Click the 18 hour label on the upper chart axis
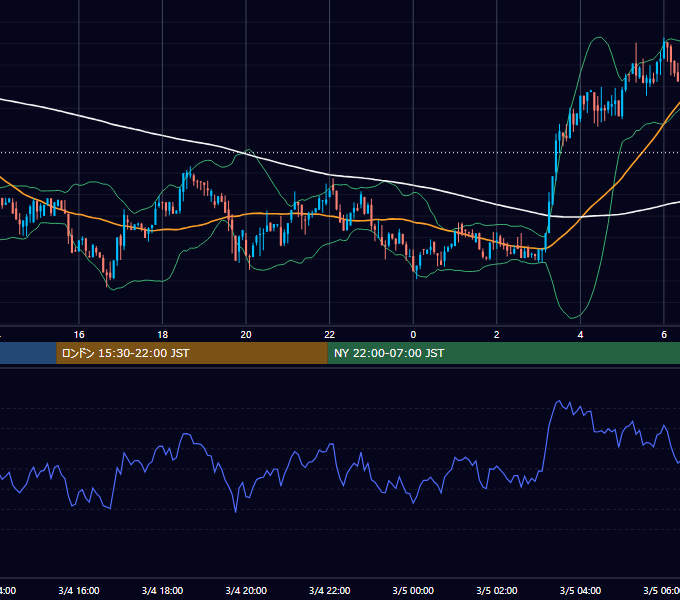The height and width of the screenshot is (600, 680). [163, 335]
